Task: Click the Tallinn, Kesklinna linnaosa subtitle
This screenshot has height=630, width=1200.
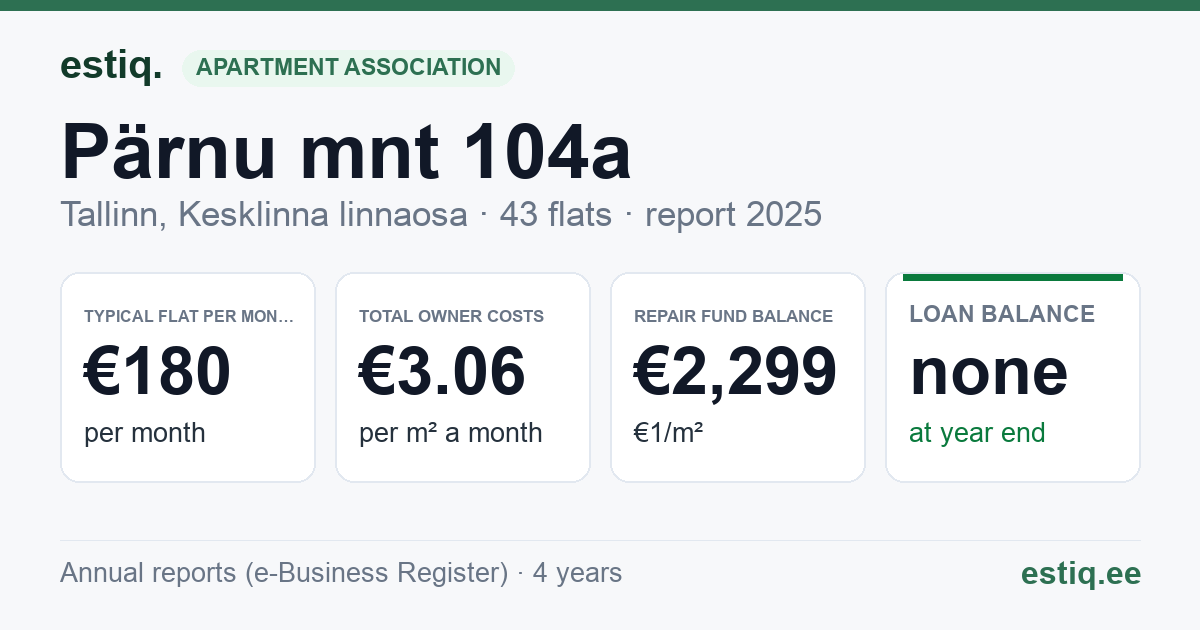Action: point(441,214)
